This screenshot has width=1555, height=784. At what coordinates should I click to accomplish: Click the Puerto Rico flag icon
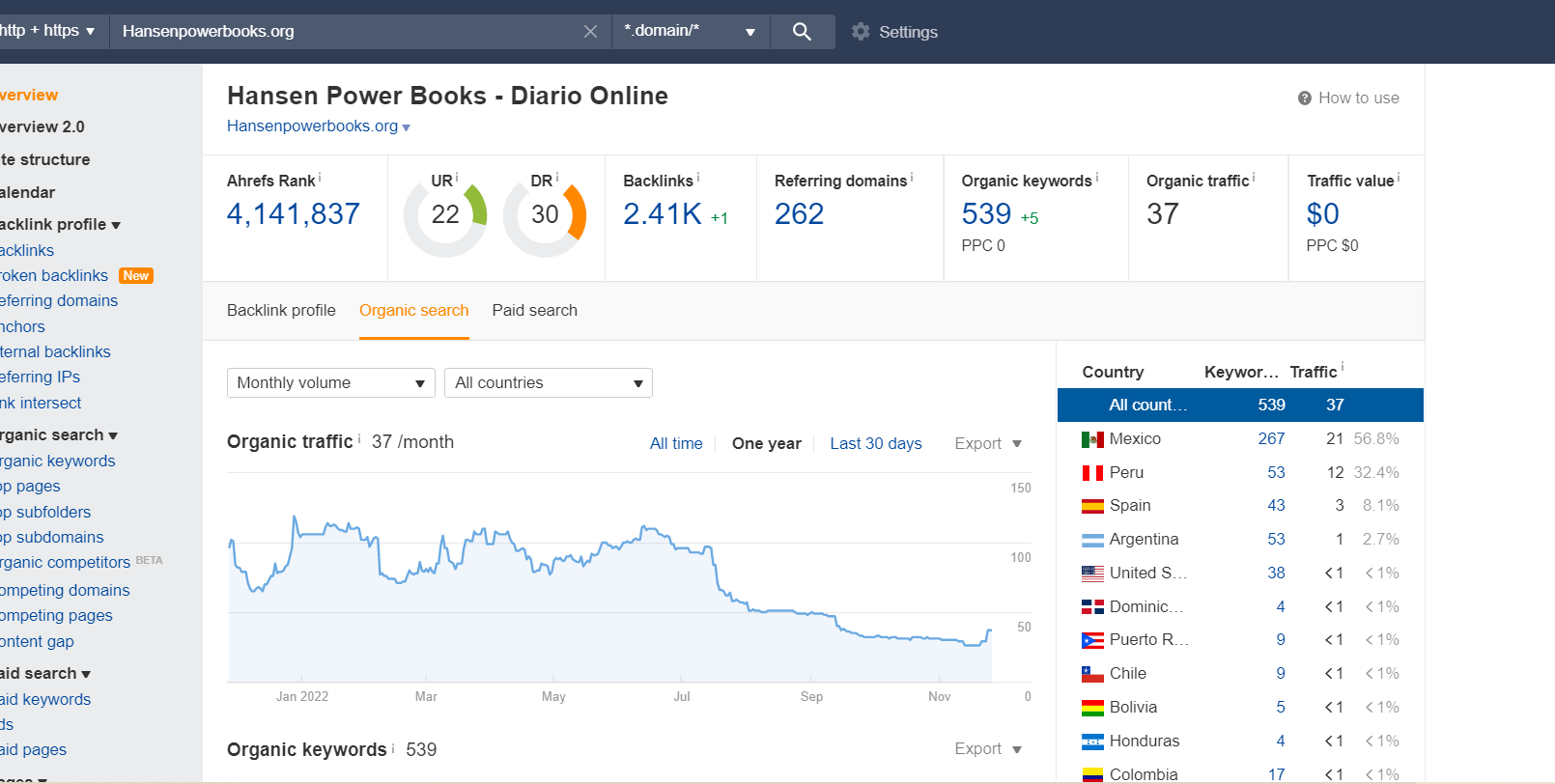[1092, 640]
